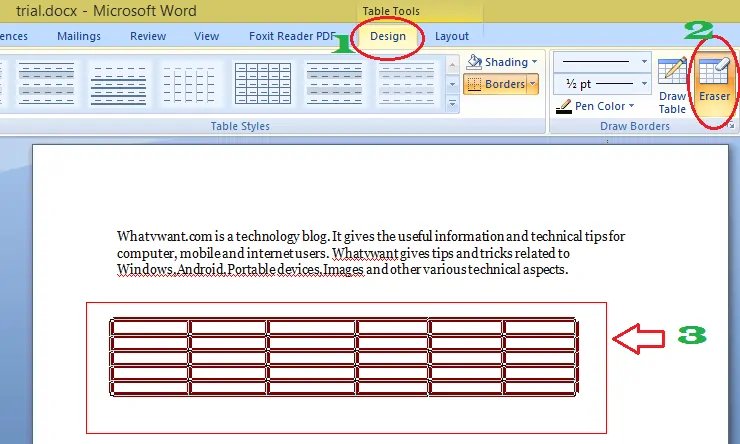Open the Shading dropdown arrow
740x444 pixels.
[x=536, y=62]
